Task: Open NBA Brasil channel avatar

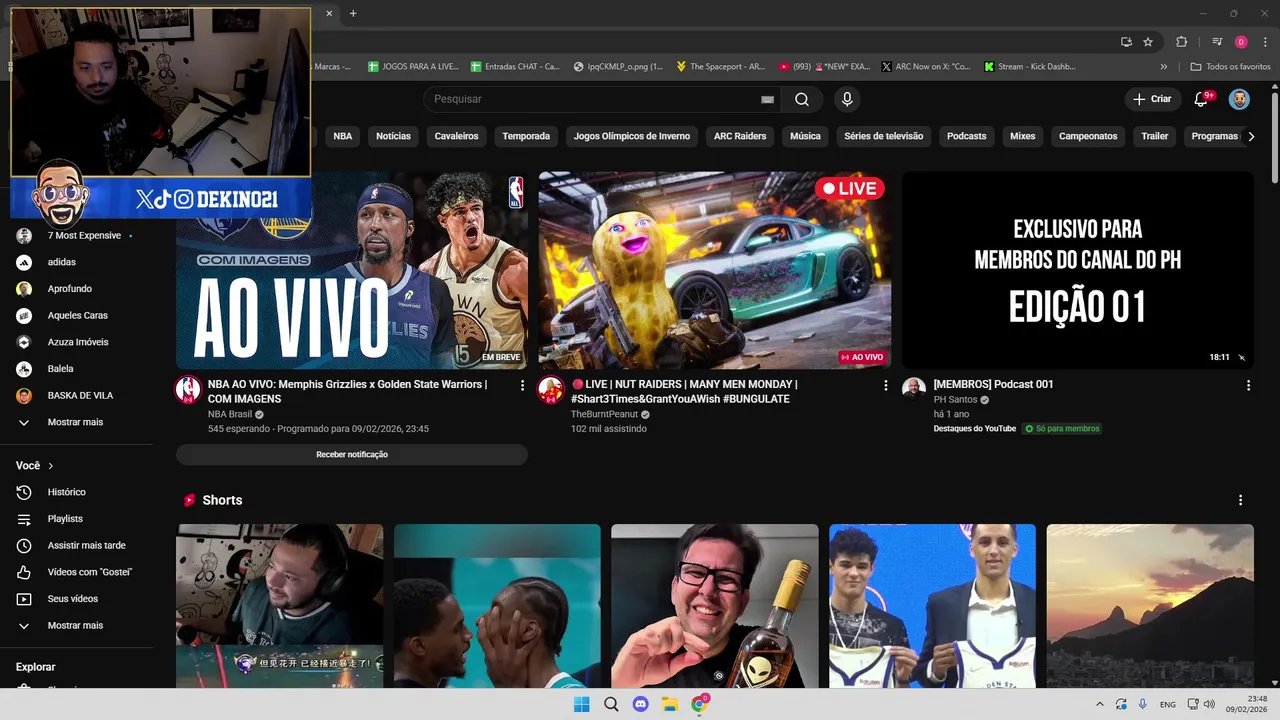Action: click(188, 390)
